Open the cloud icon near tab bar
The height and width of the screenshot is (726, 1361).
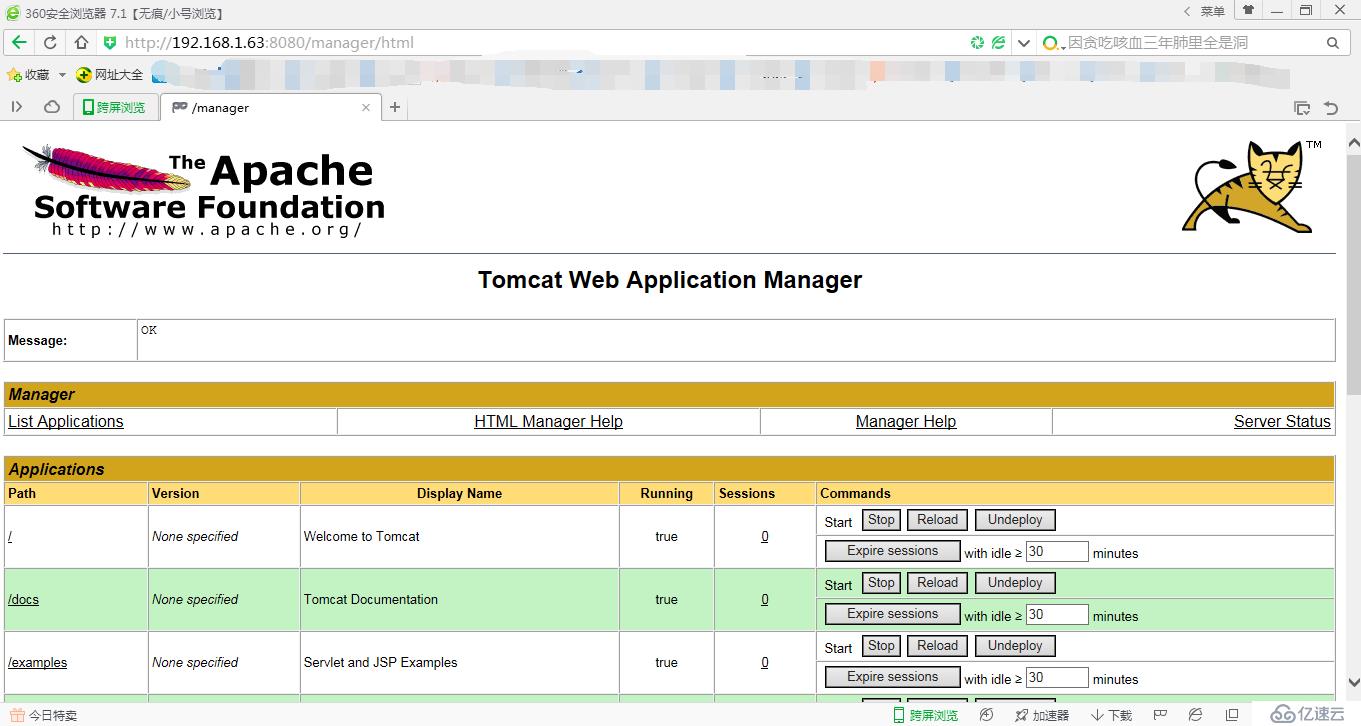52,107
